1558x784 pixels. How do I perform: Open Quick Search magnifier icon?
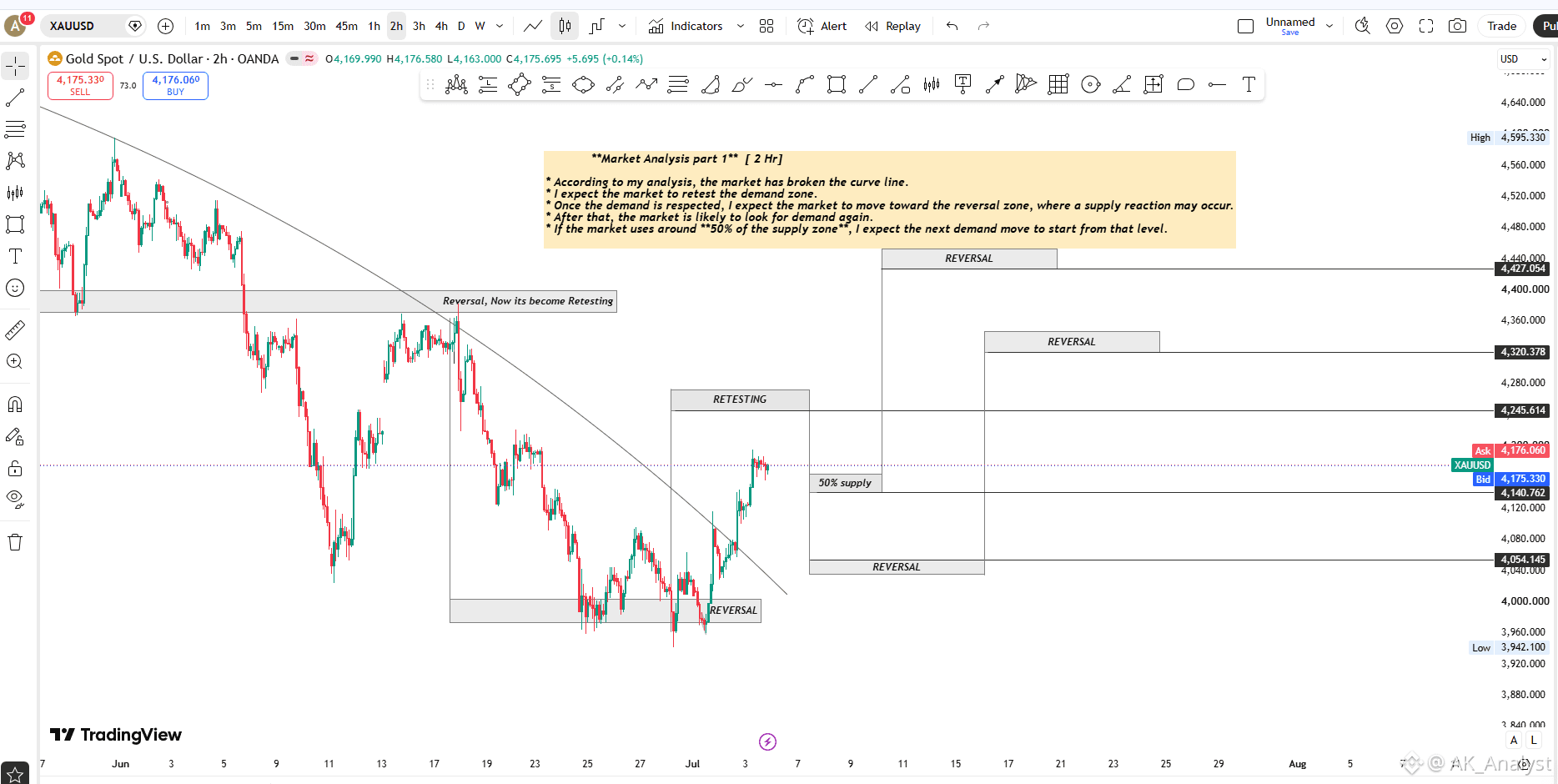pyautogui.click(x=1363, y=26)
